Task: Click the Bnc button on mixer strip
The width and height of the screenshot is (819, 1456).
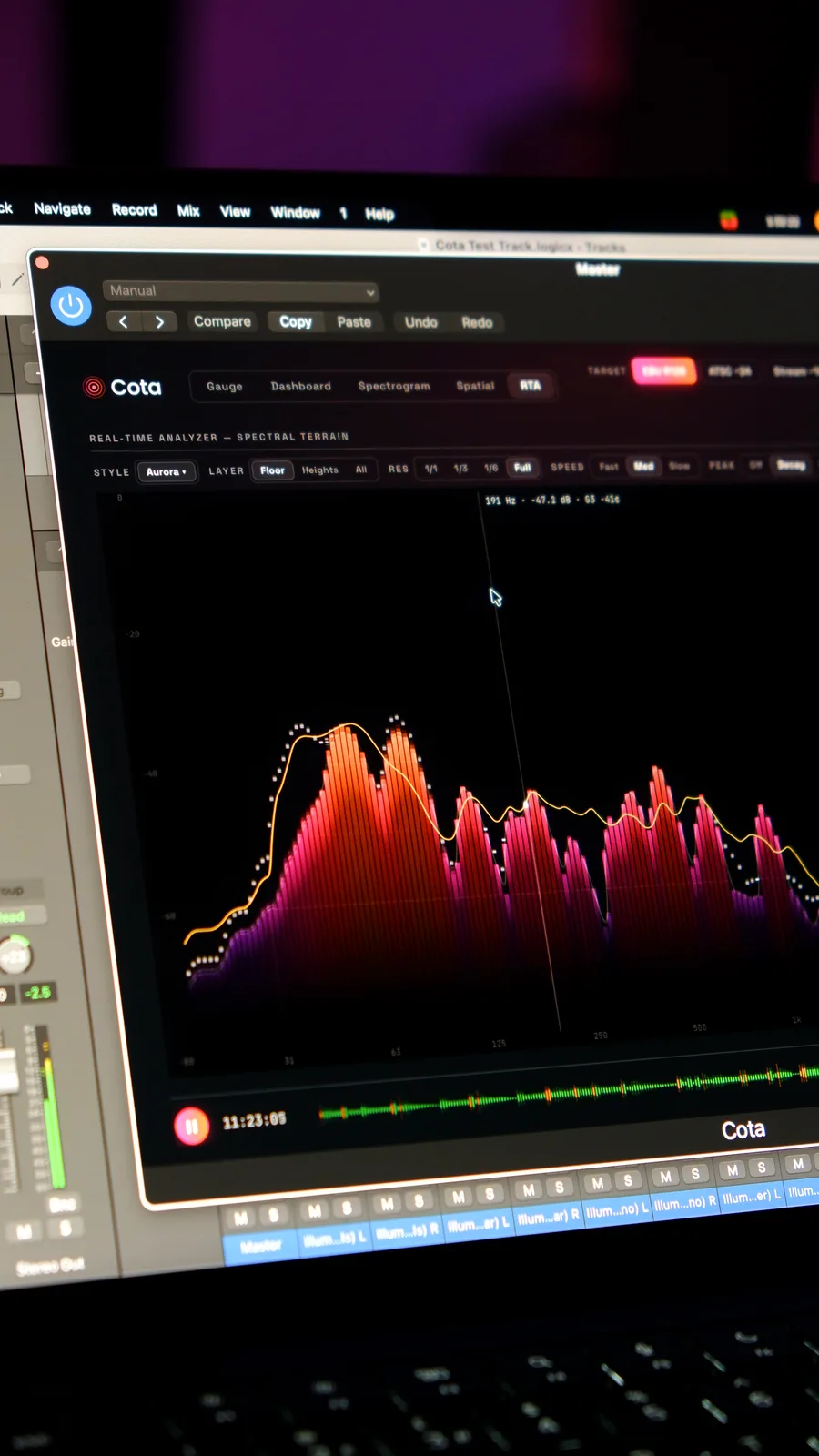Action: (62, 1205)
